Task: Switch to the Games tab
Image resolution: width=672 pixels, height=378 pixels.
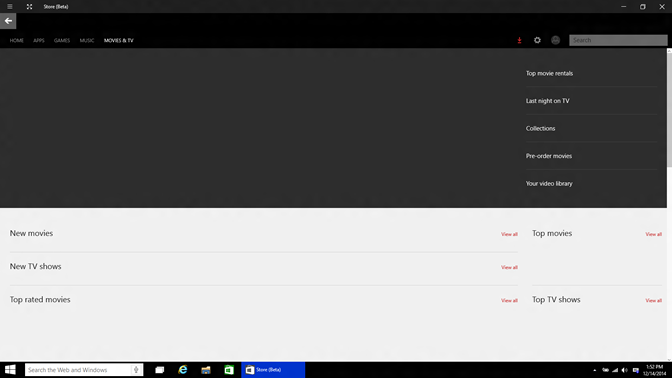Action: click(x=62, y=40)
